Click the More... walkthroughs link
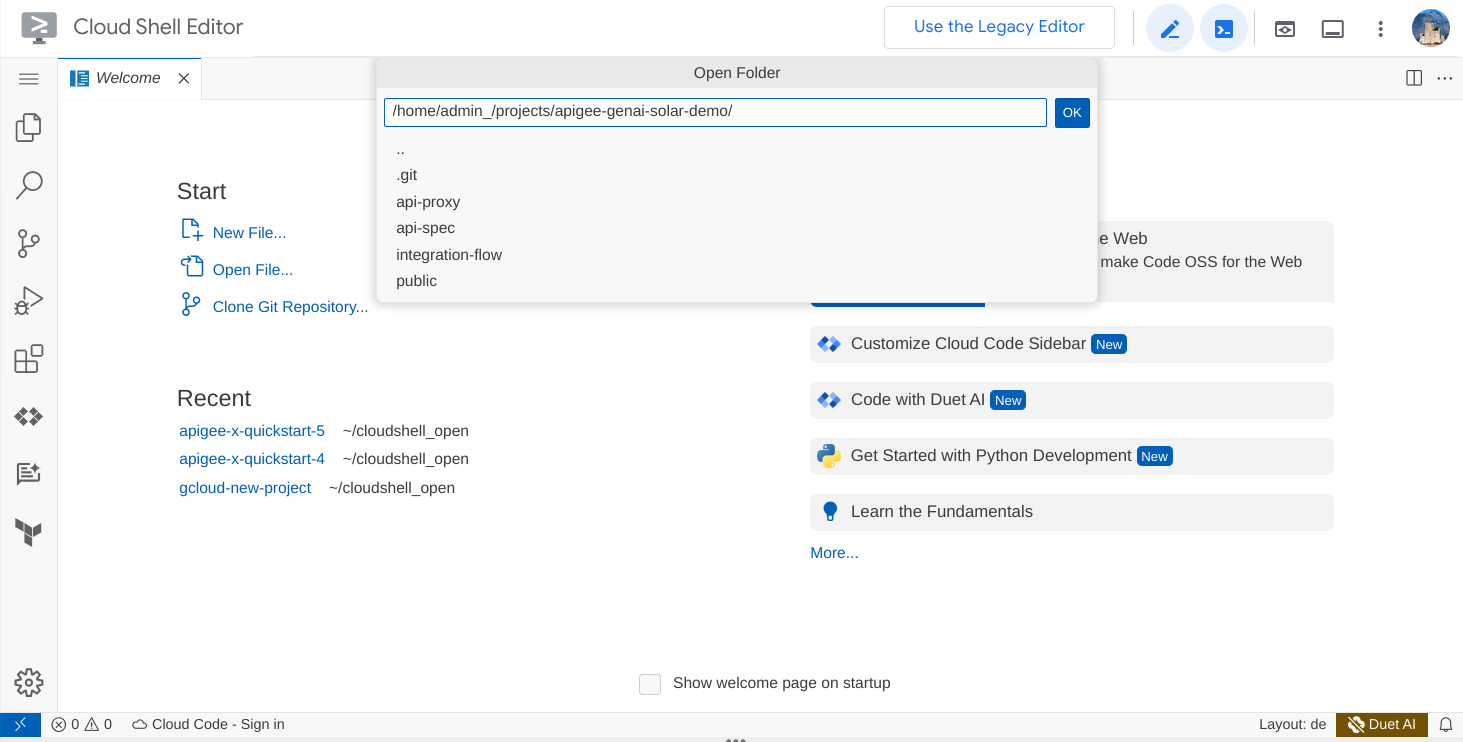This screenshot has height=742, width=1463. tap(834, 553)
